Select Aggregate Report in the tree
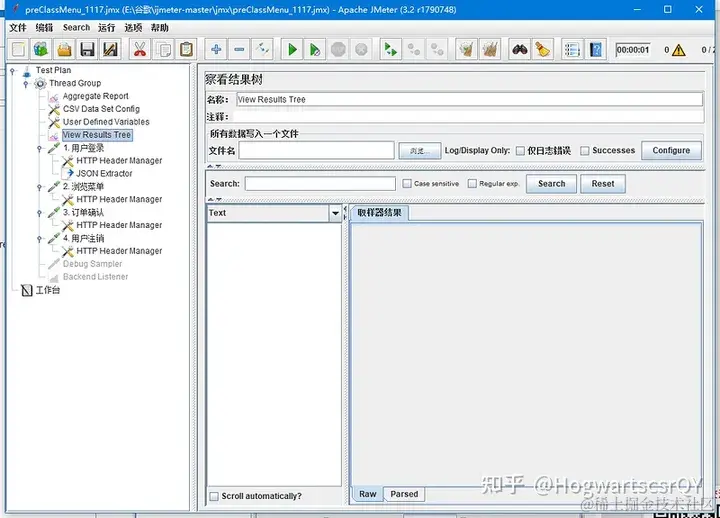The width and height of the screenshot is (720, 518). click(96, 96)
